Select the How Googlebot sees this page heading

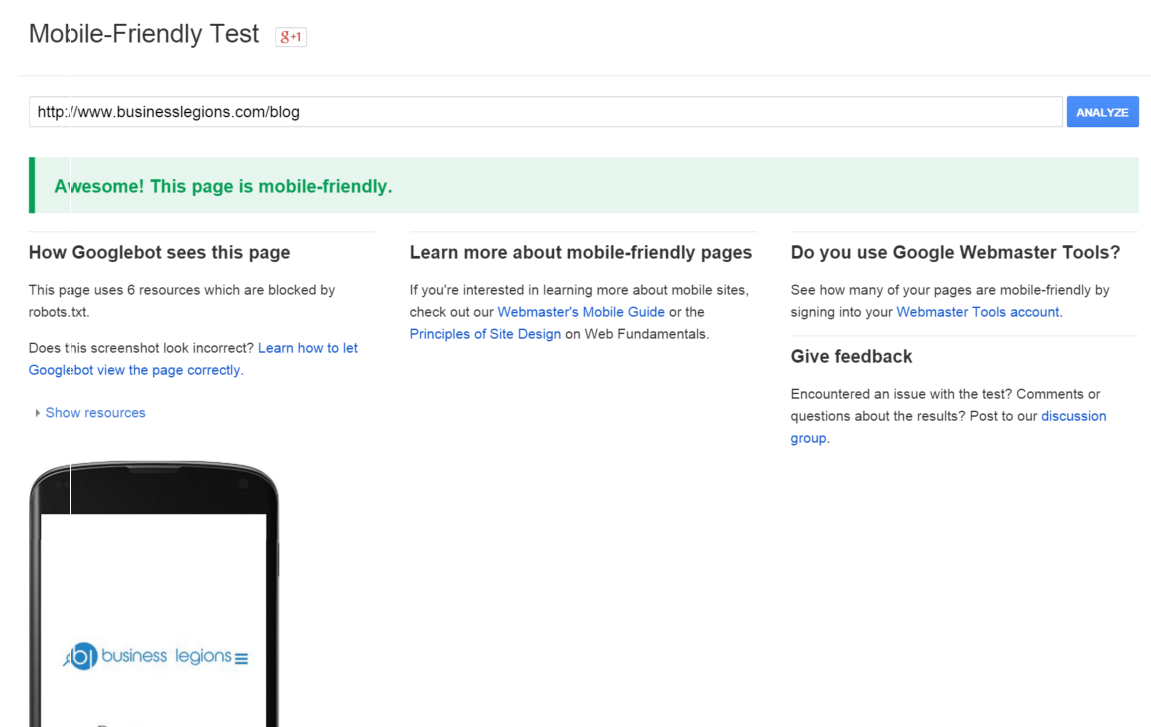[x=159, y=253]
